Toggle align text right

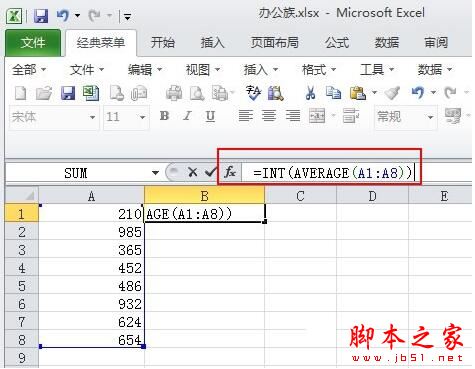293,116
